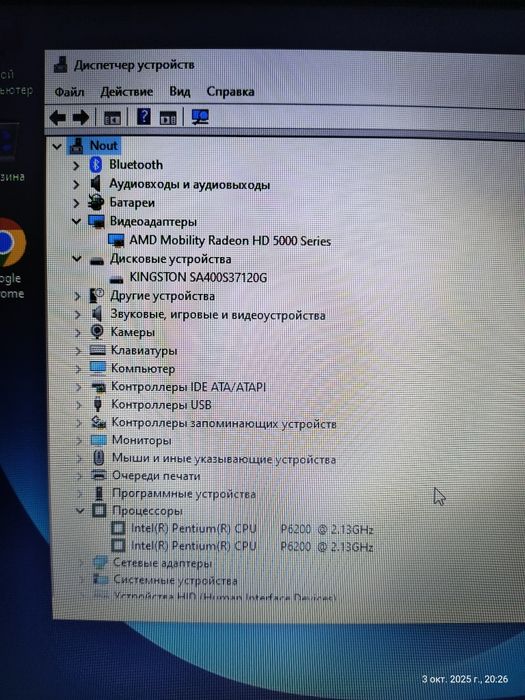Click the monitor icon beside Мониторы
525x700 pixels.
pyautogui.click(x=98, y=440)
